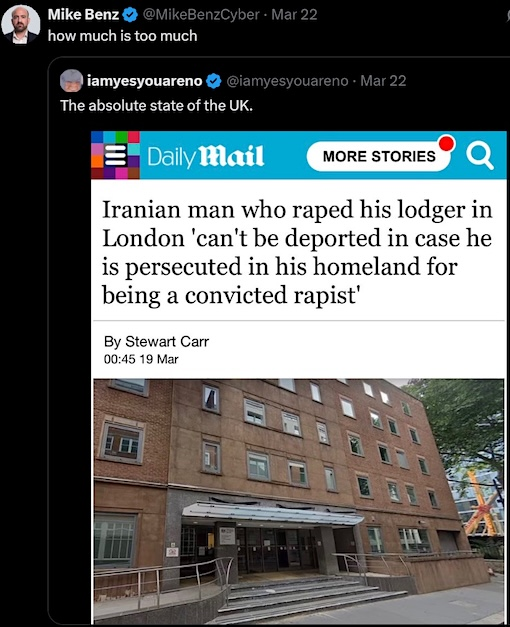This screenshot has height=627, width=510.
Task: Open Daily Mail hamburger menu icon
Action: 116,155
